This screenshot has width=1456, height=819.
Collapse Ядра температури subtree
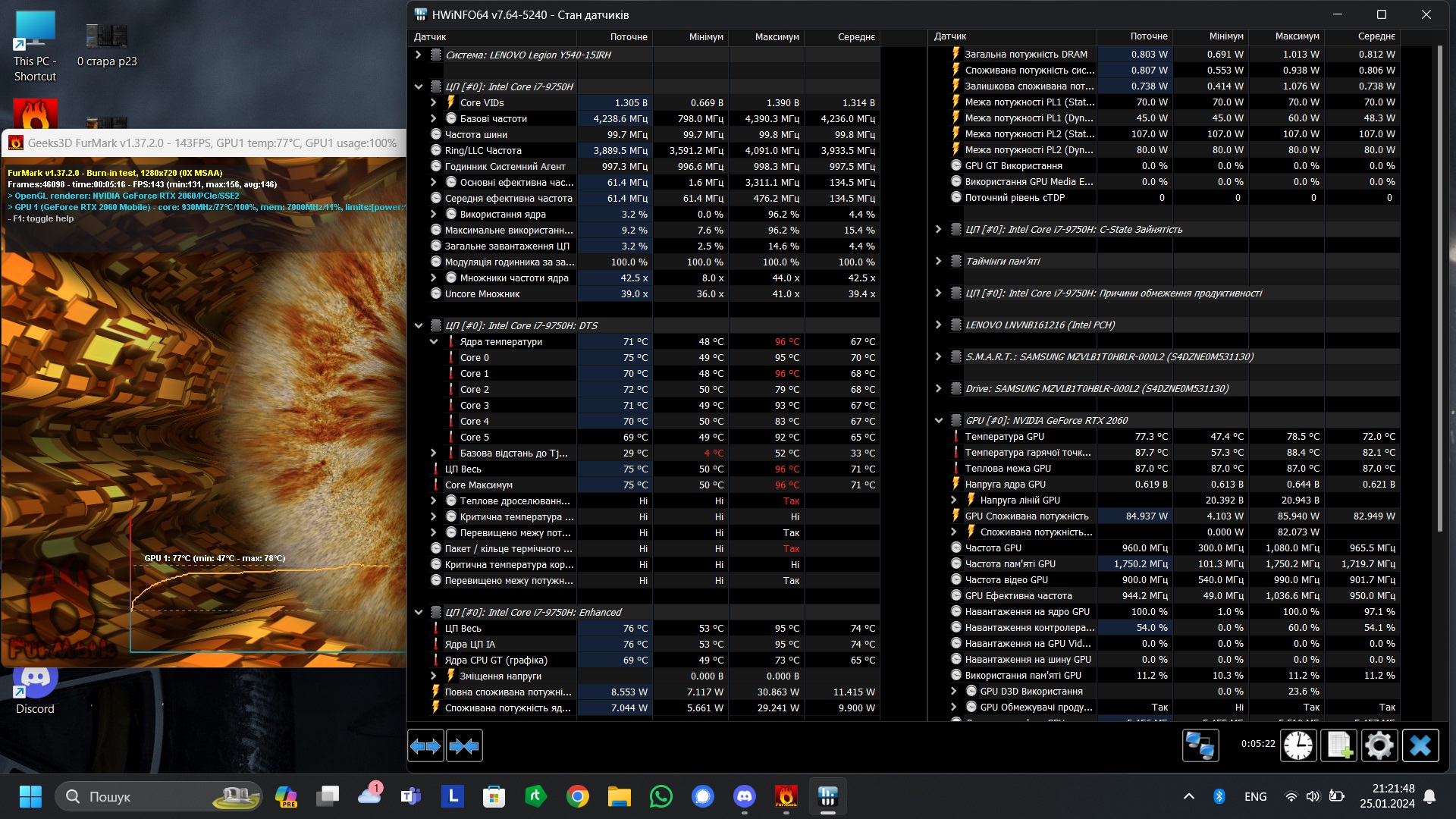point(434,341)
